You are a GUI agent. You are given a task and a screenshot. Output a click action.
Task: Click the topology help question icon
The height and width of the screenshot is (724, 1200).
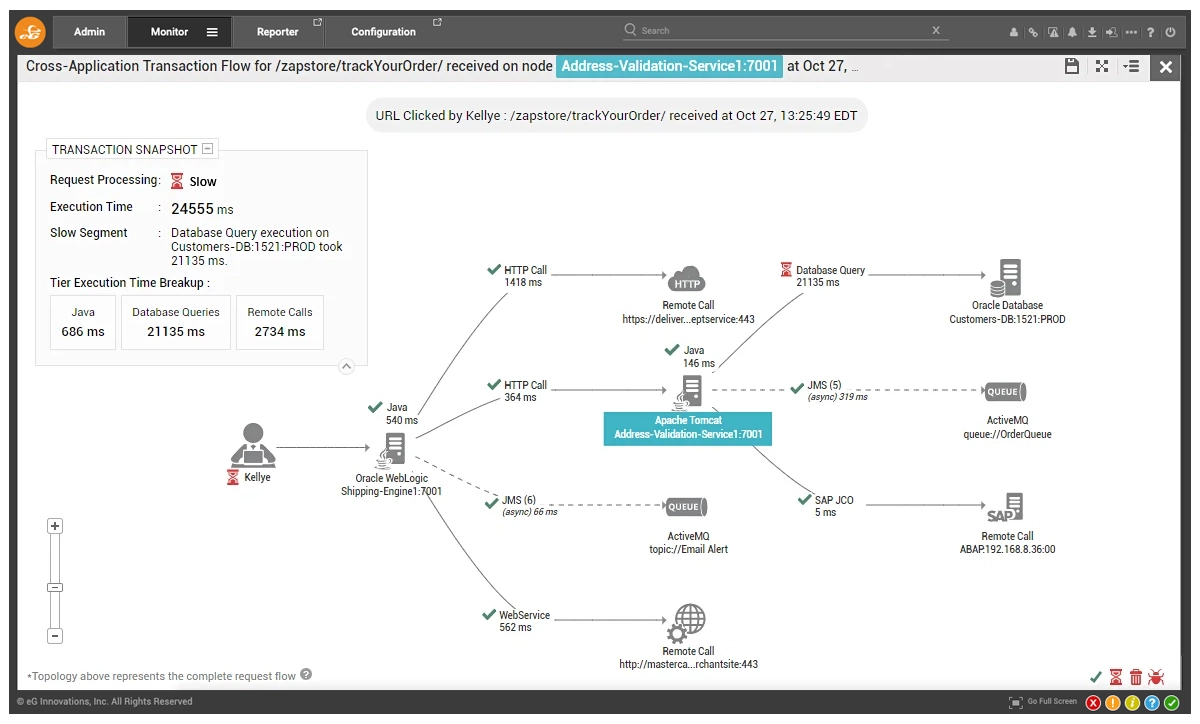tap(306, 674)
